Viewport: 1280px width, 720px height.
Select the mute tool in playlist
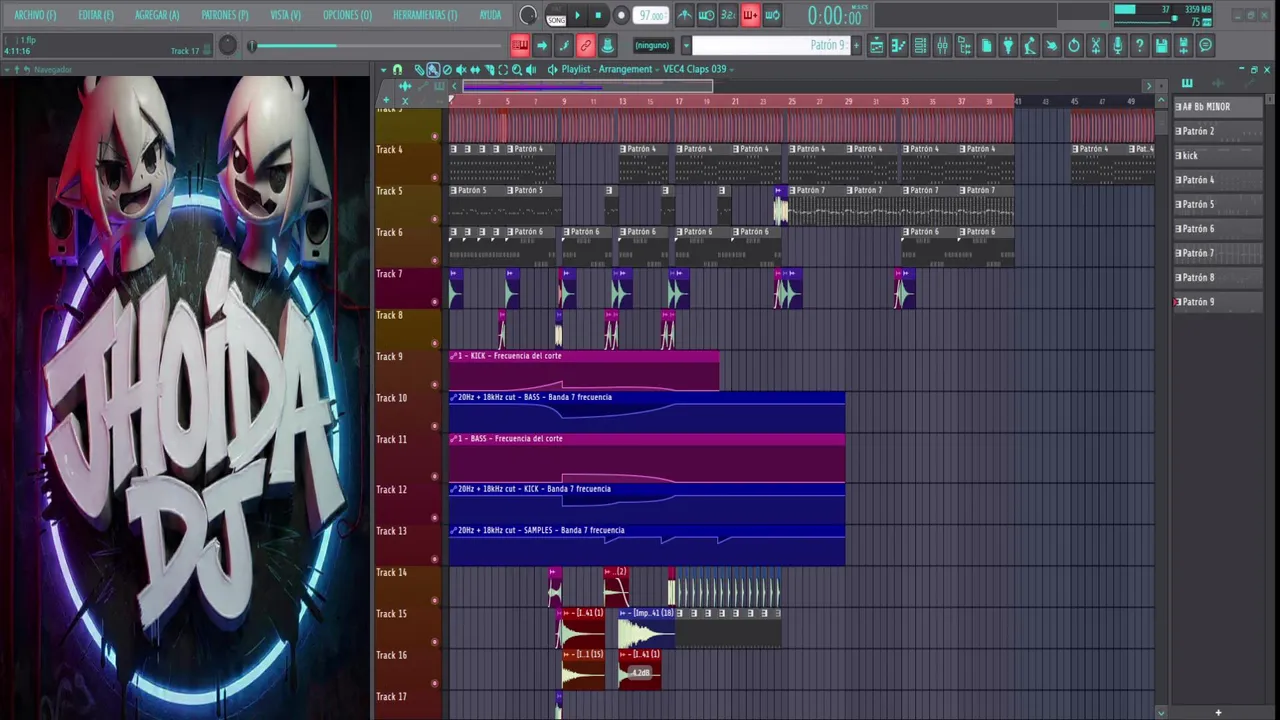[x=461, y=70]
